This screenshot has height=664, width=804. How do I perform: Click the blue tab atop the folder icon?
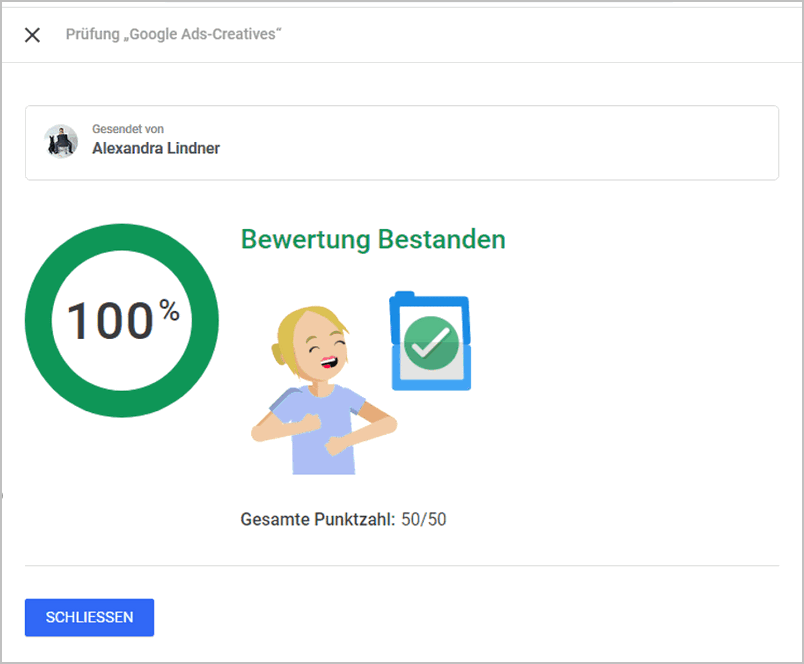click(405, 294)
